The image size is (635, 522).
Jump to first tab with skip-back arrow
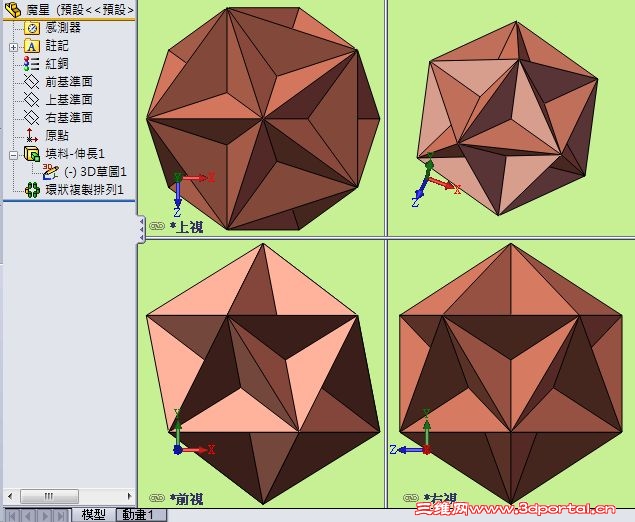pyautogui.click(x=13, y=516)
